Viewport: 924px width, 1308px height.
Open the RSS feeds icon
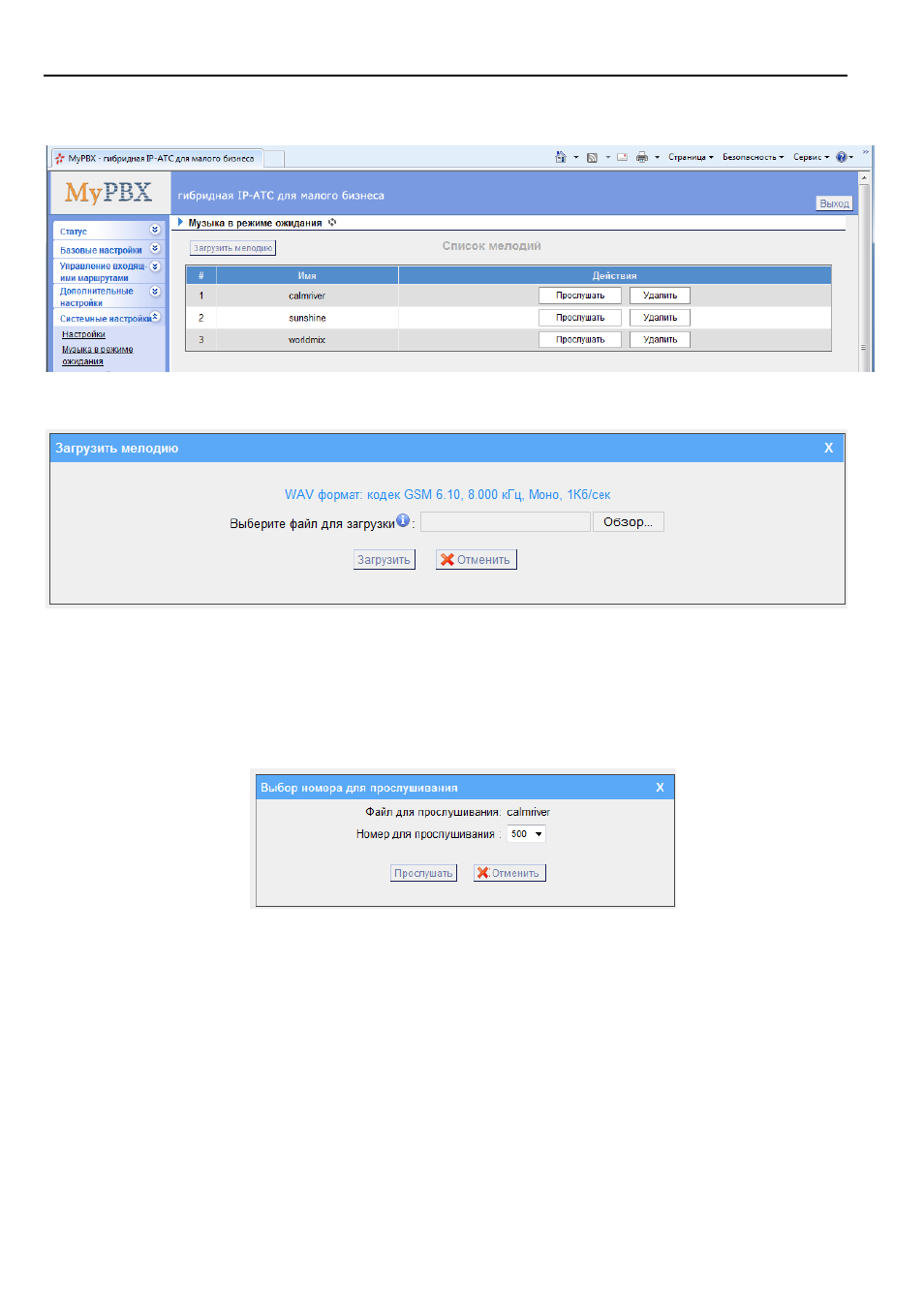point(592,157)
